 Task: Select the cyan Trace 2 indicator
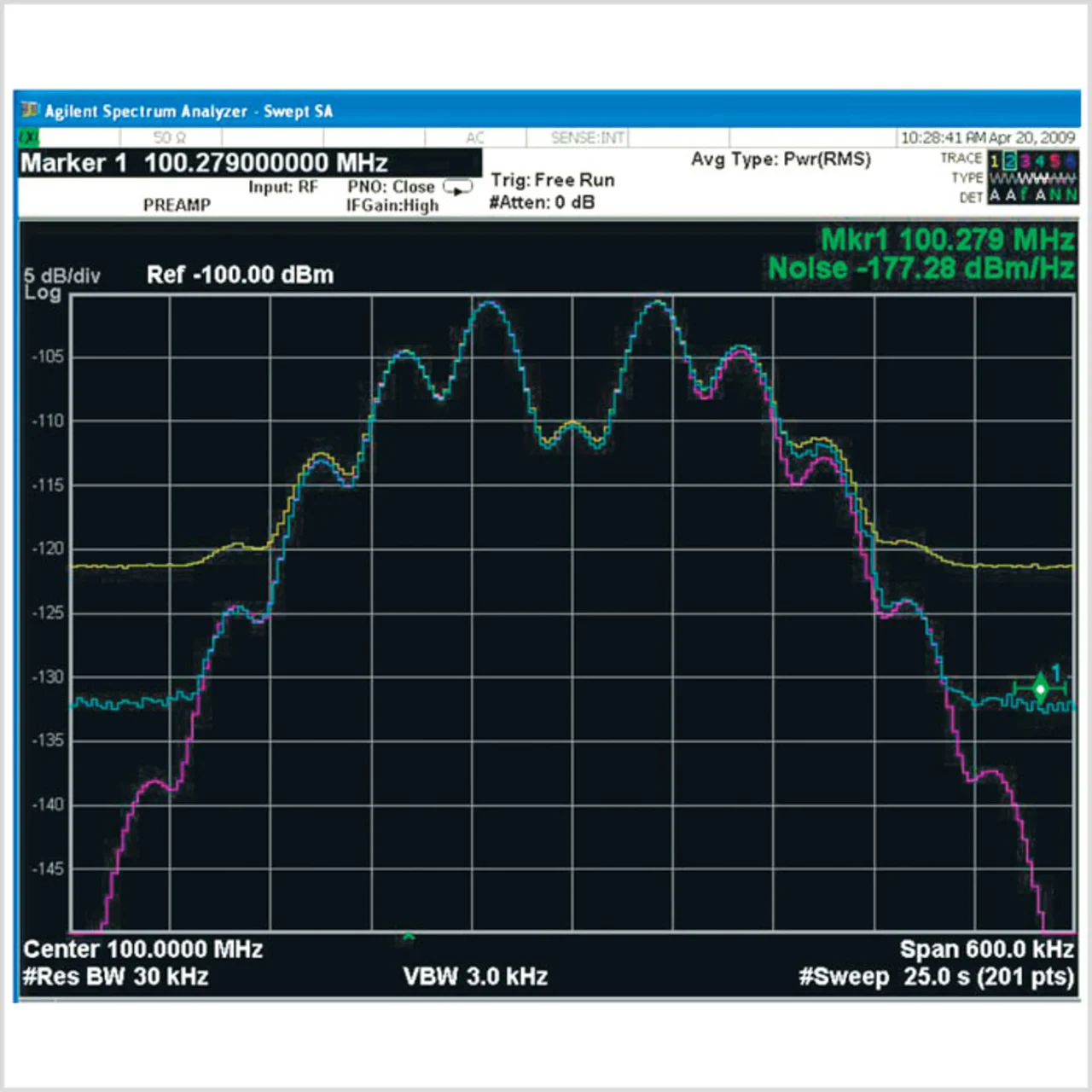(1009, 160)
